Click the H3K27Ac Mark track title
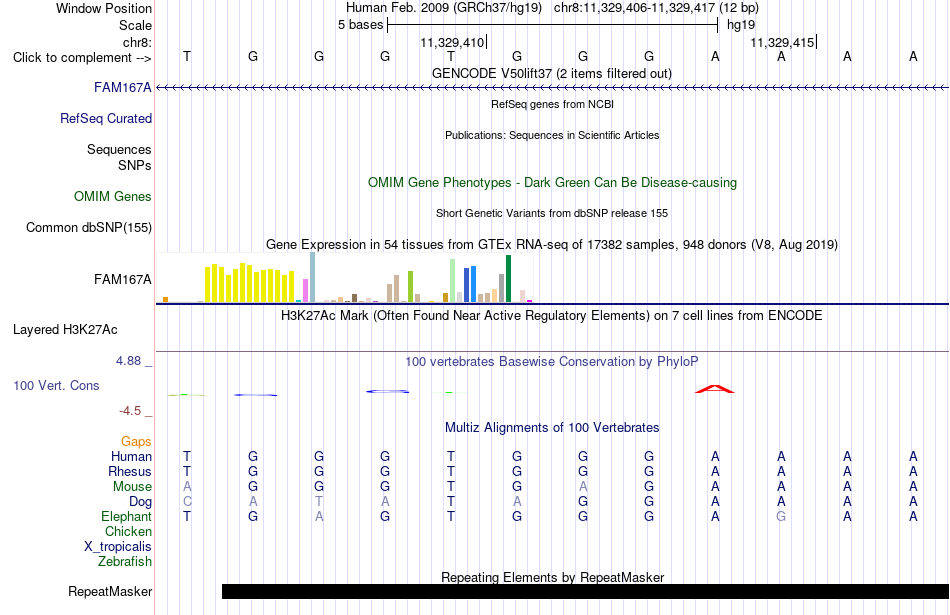 point(551,315)
